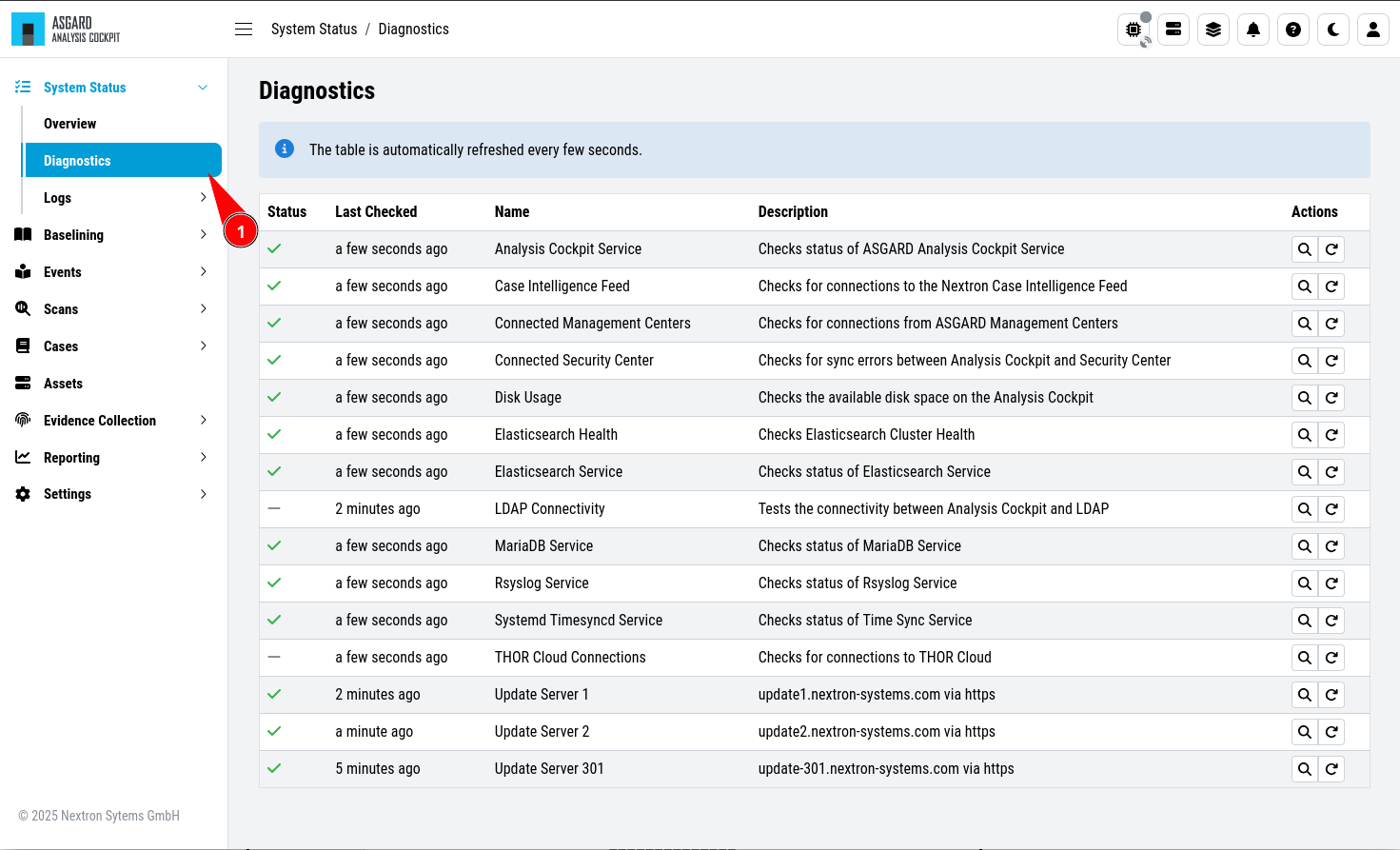Open the server assets icon in header

(x=1173, y=30)
